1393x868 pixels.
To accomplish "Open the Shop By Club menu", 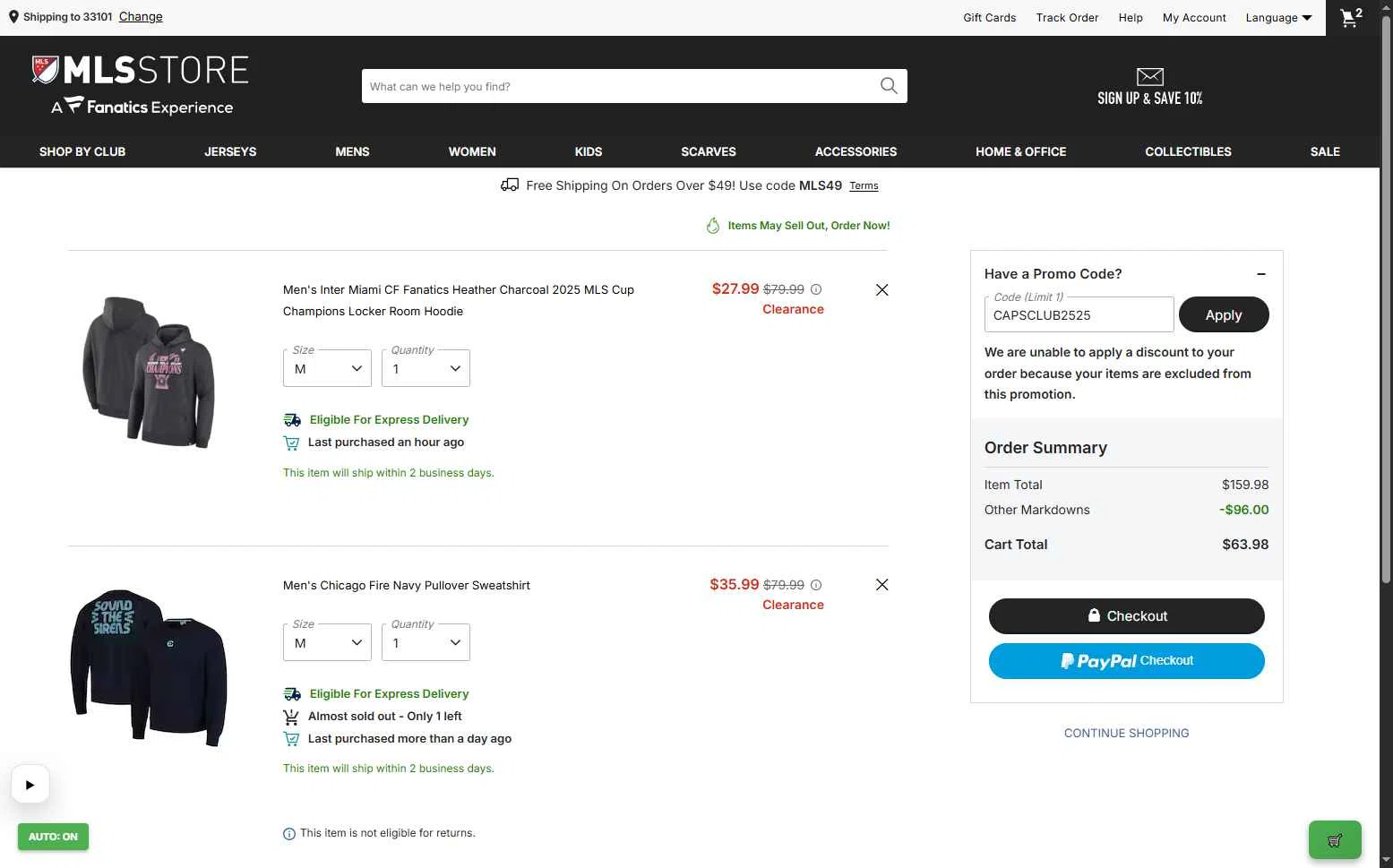I will [82, 151].
